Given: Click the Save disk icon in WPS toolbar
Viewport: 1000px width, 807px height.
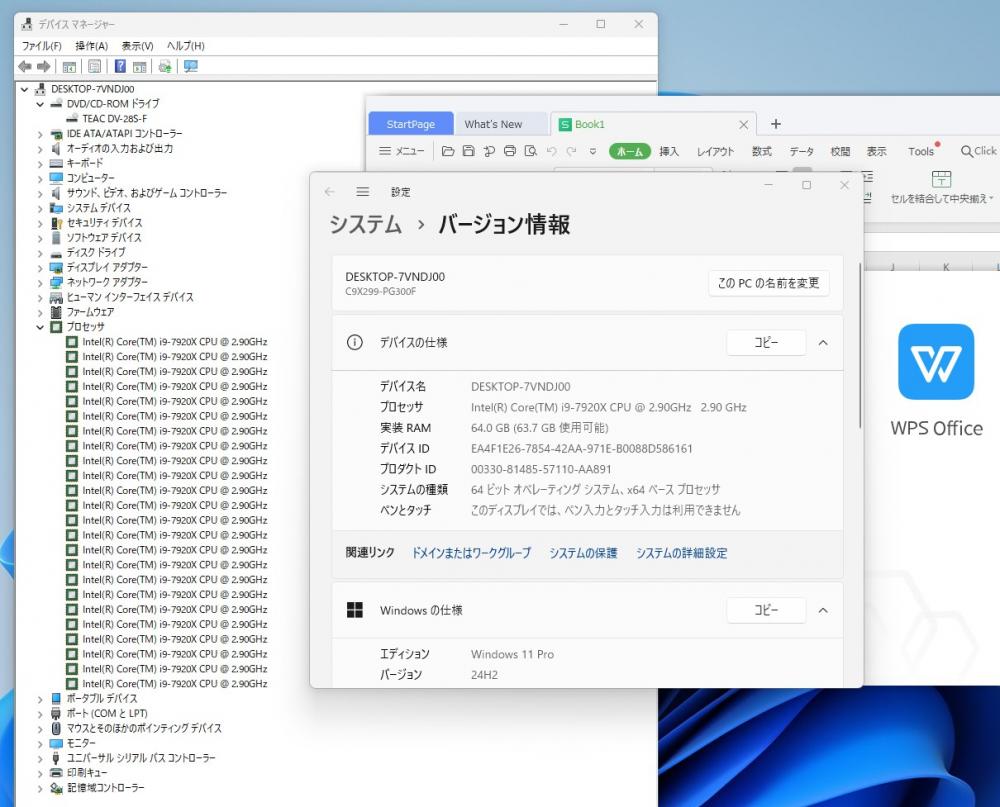Looking at the screenshot, I should point(468,151).
